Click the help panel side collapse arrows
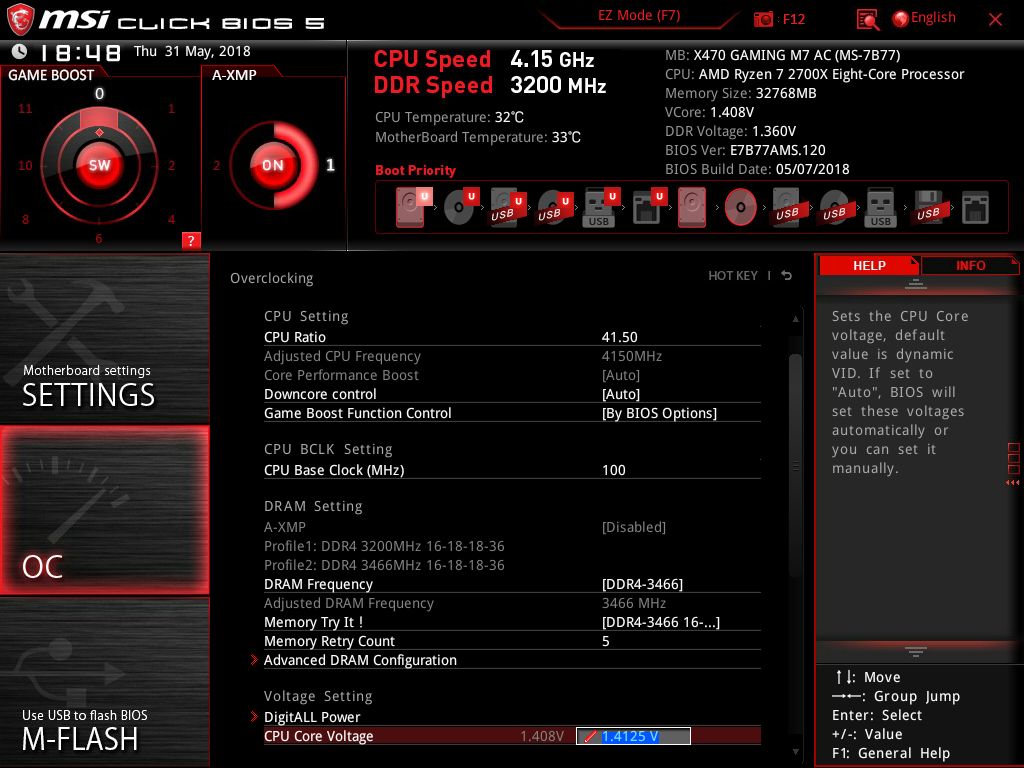Viewport: 1024px width, 768px height. [1012, 483]
